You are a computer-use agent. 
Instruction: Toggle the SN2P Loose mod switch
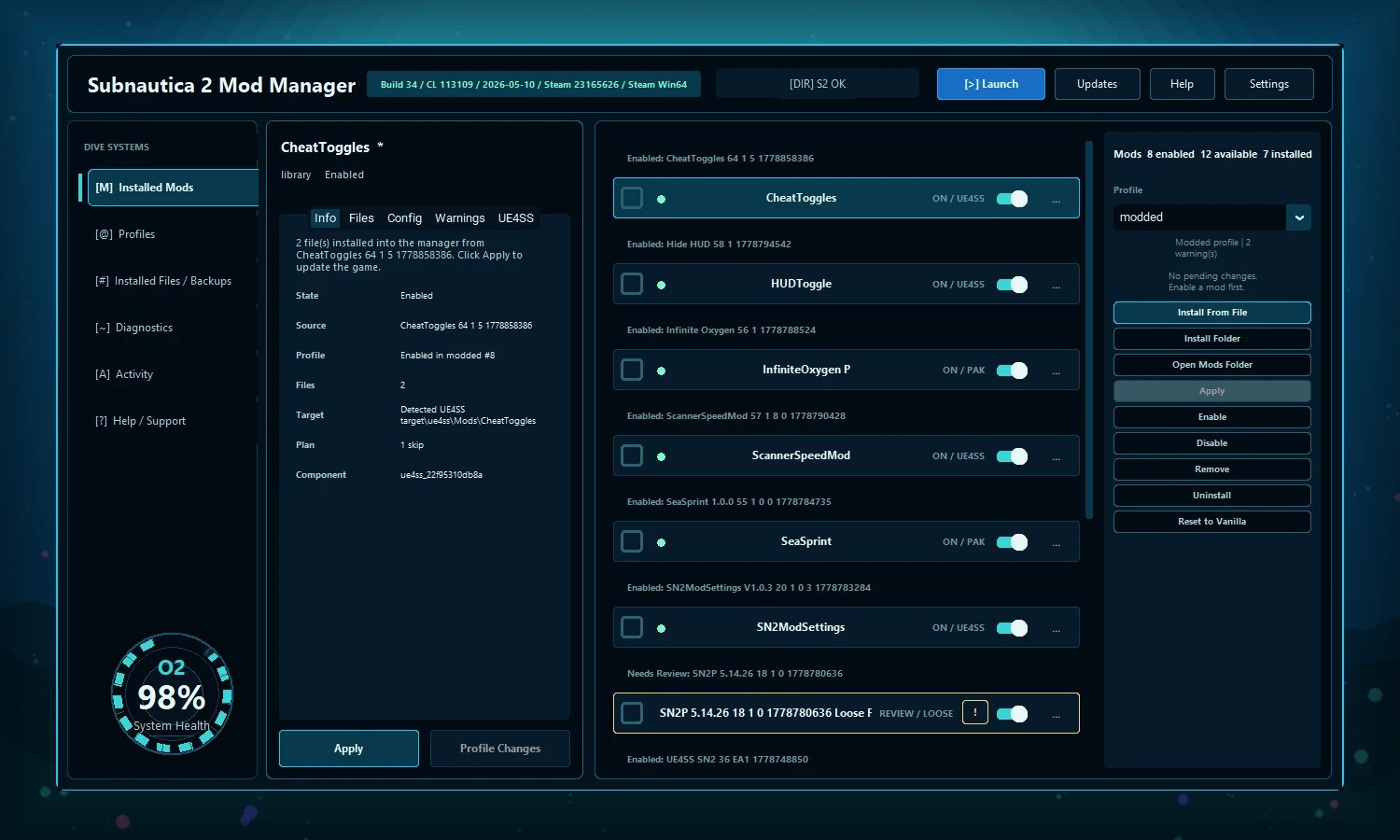(x=1012, y=714)
